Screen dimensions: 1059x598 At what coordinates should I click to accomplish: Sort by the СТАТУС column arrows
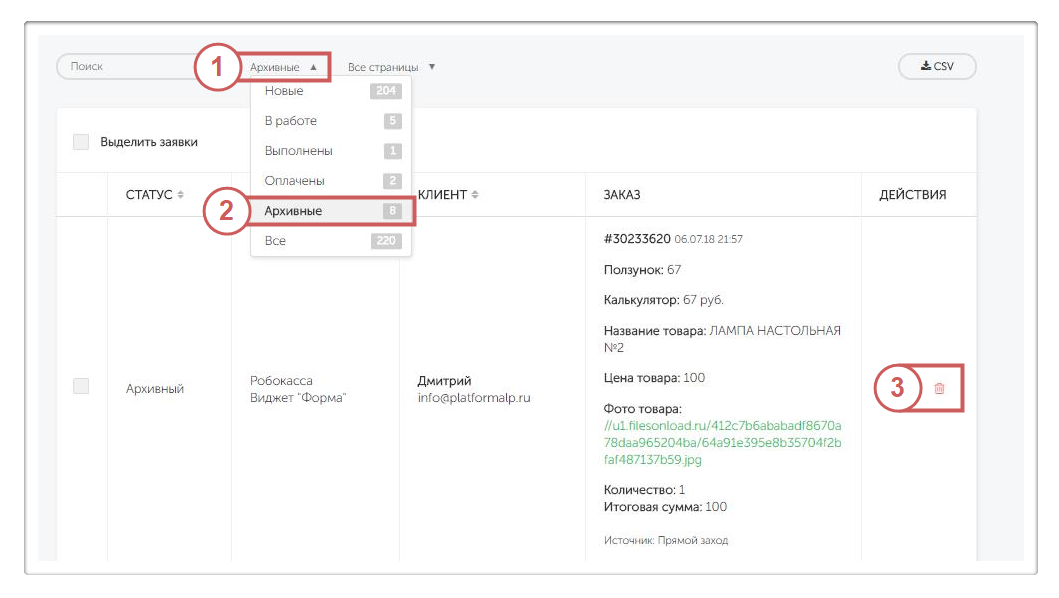[181, 195]
